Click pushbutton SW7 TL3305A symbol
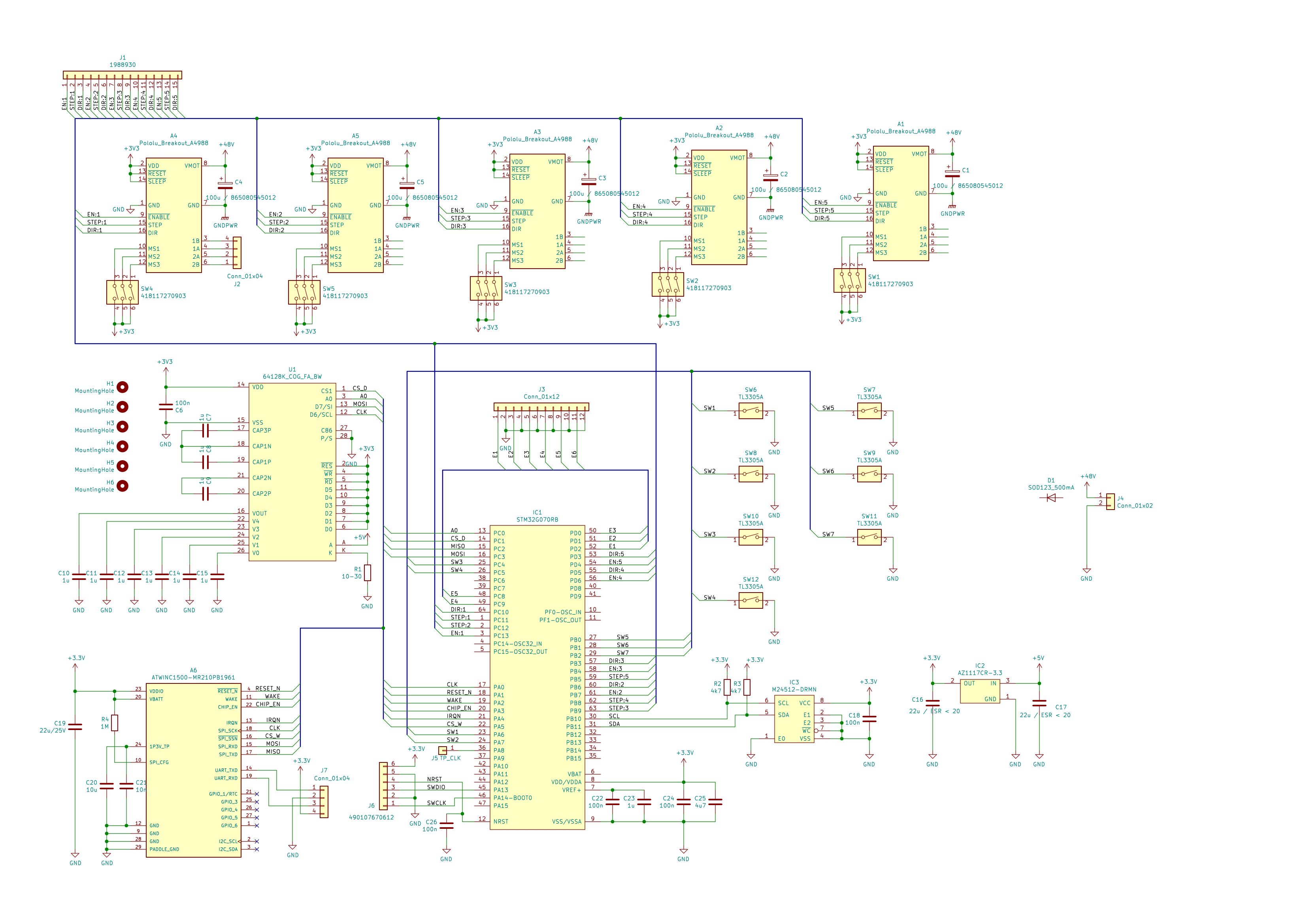Viewport: 1307px width, 924px height. click(869, 411)
